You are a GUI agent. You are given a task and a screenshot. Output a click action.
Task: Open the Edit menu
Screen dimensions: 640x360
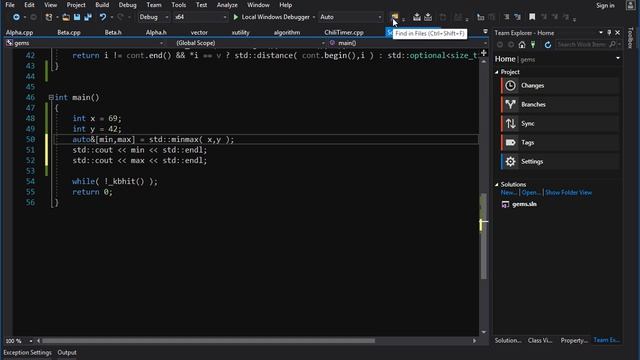coord(29,5)
